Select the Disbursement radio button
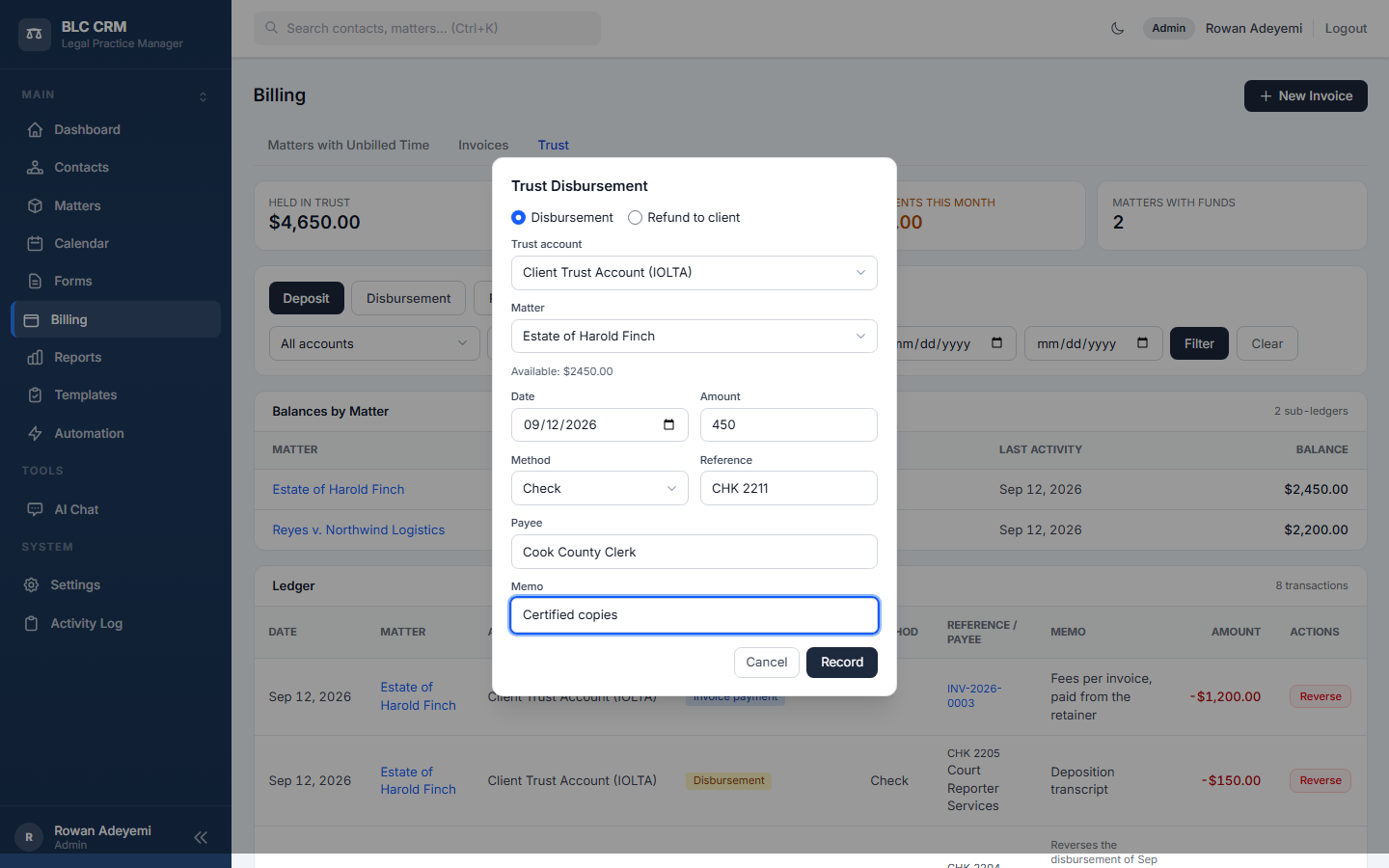 [518, 217]
